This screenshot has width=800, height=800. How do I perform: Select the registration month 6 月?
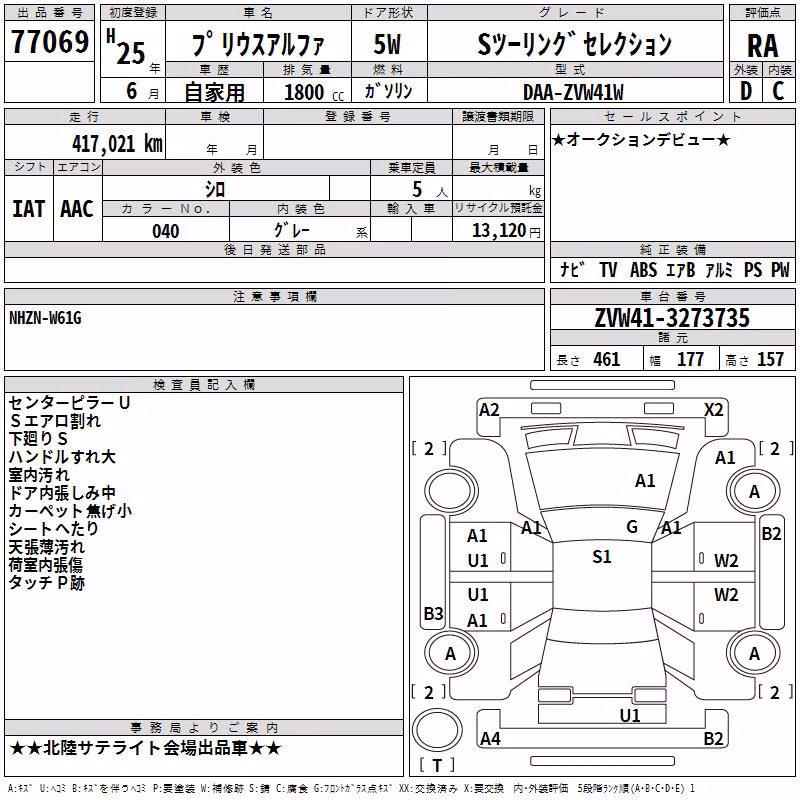click(142, 91)
